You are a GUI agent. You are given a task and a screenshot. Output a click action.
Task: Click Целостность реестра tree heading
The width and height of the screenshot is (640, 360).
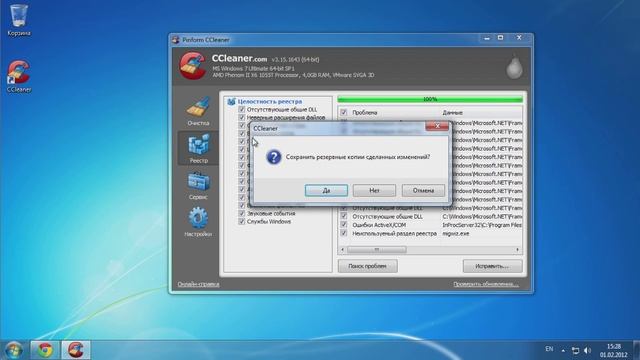[x=270, y=101]
